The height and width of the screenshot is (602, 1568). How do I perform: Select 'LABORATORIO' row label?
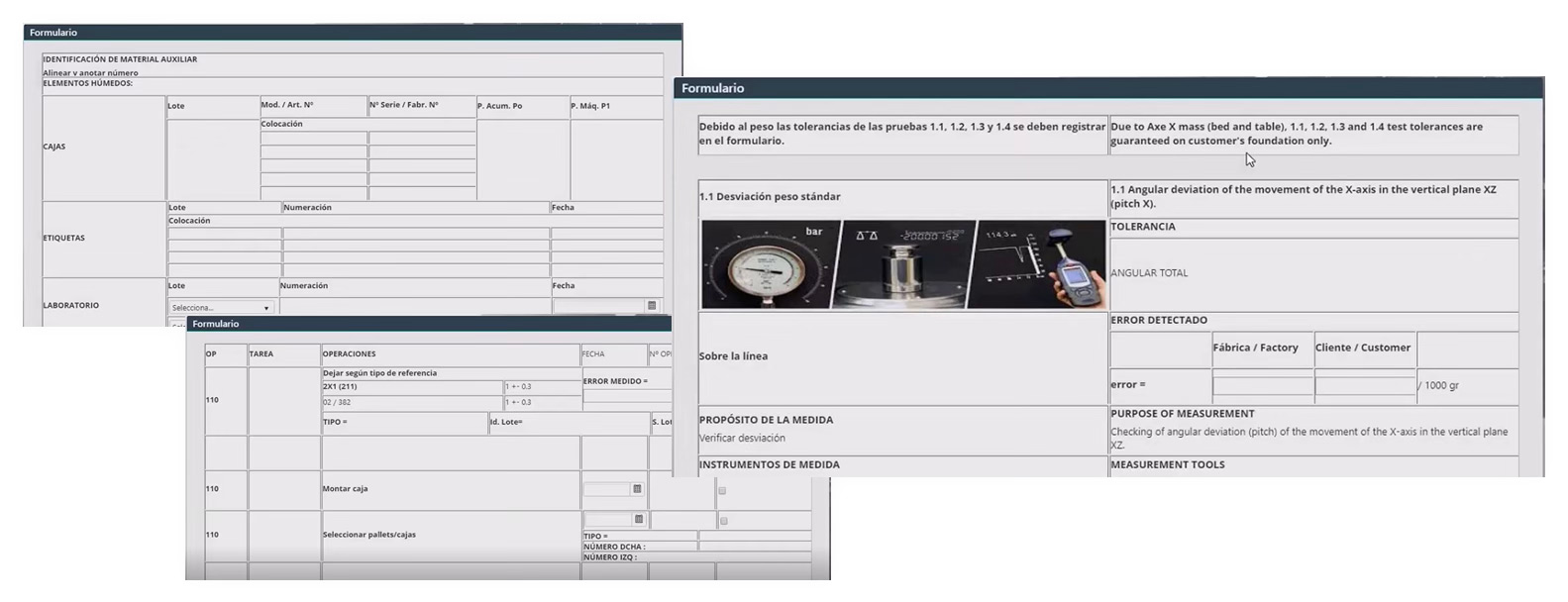pos(70,306)
